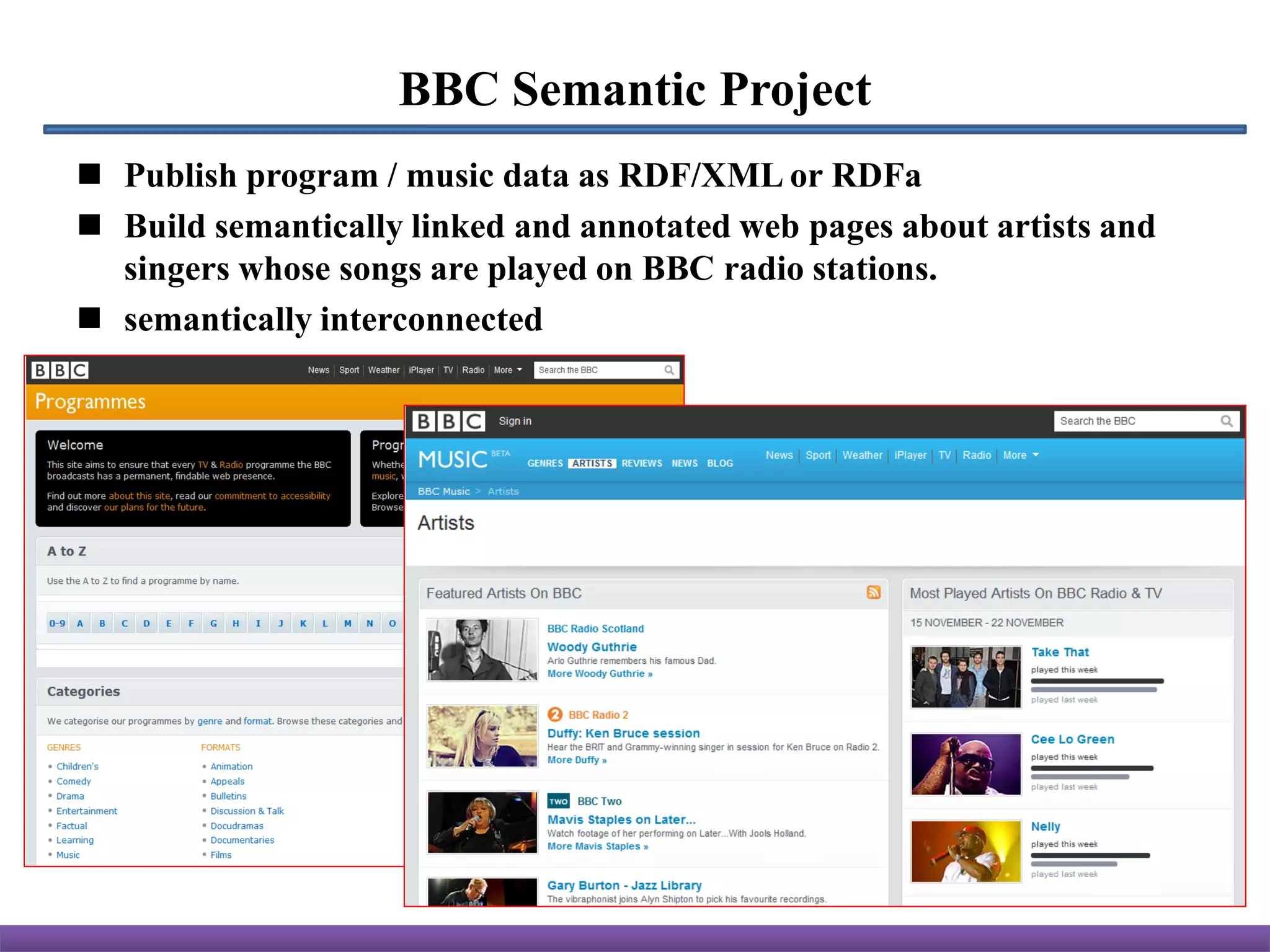Screen dimensions: 1270x952
Task: Open Mavis Staples on Later link
Action: (x=621, y=820)
